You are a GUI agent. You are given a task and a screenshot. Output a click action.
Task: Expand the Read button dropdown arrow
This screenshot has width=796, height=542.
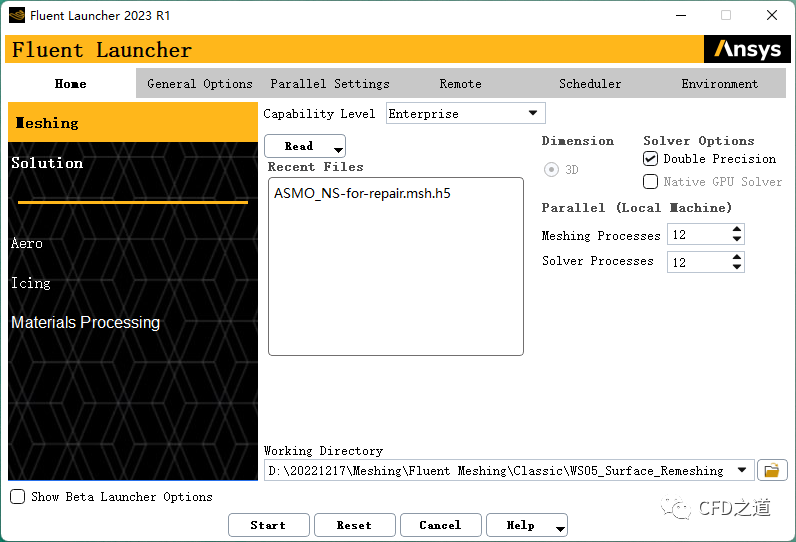pos(338,150)
